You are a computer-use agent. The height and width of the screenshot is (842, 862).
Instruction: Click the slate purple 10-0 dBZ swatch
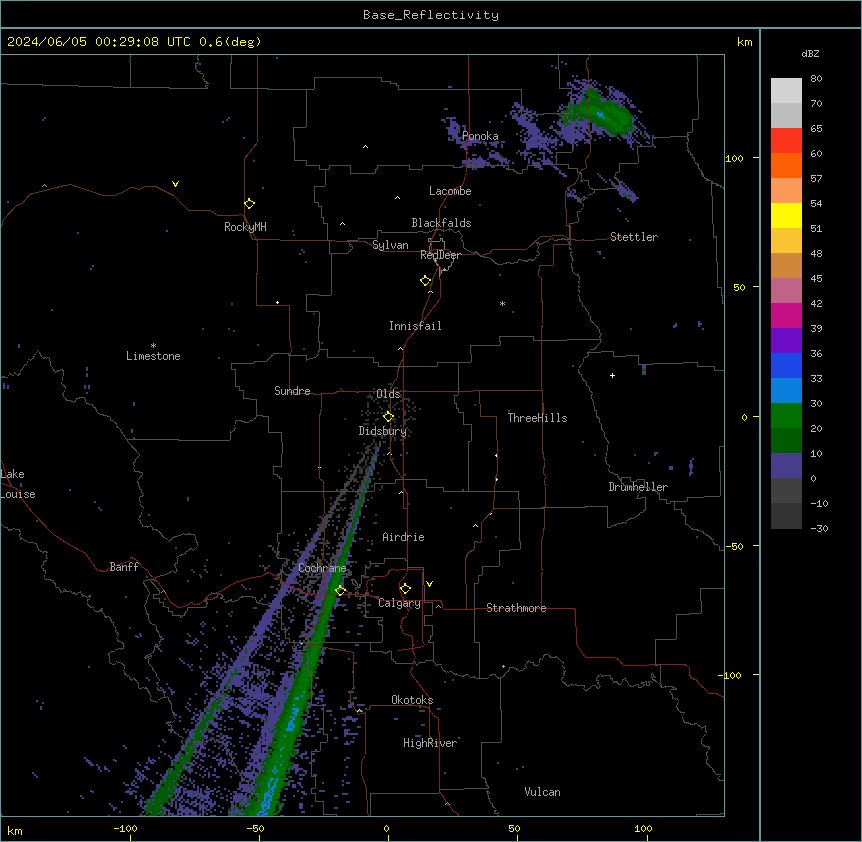[x=786, y=466]
